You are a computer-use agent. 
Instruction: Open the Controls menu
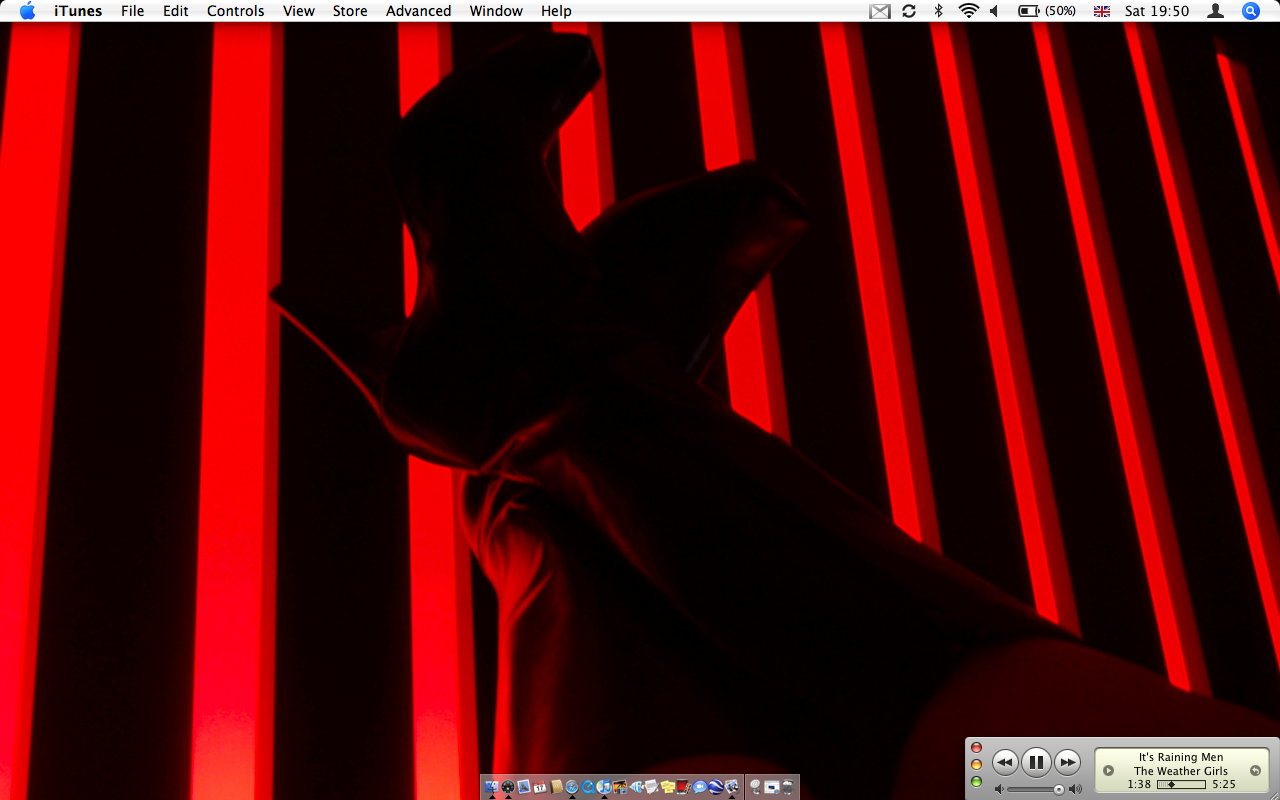tap(236, 11)
